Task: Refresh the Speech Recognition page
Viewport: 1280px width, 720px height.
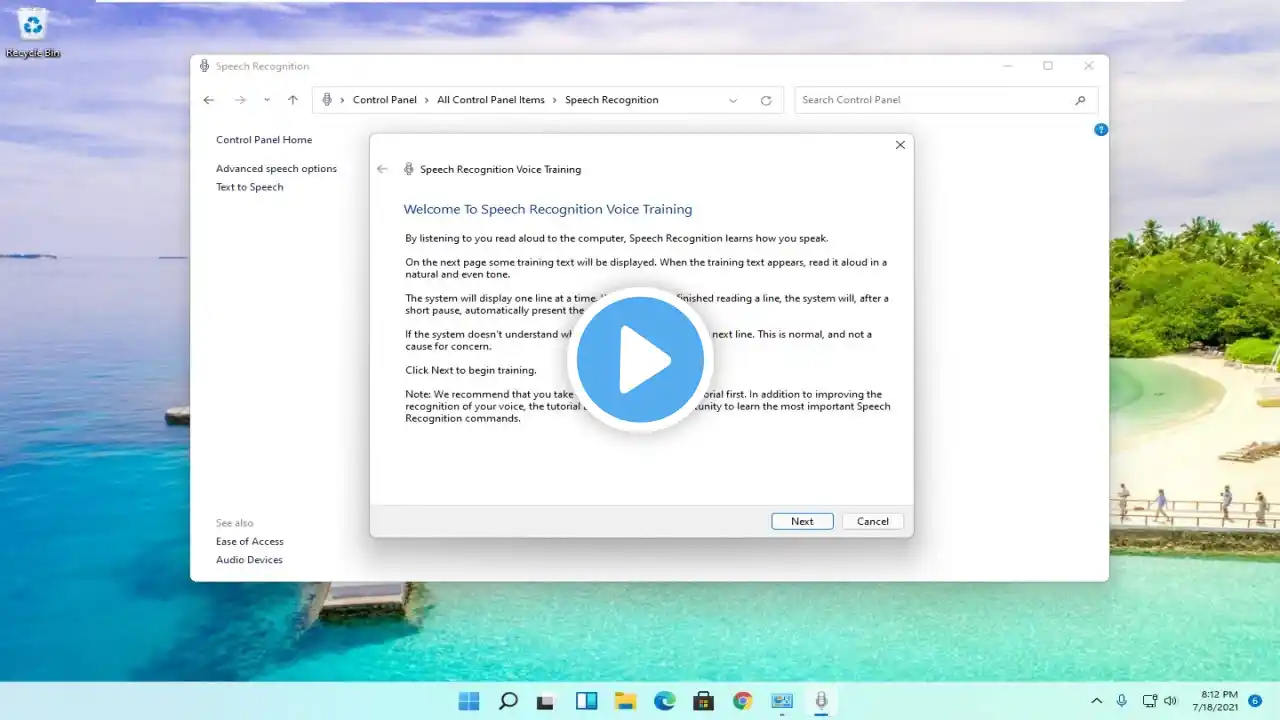Action: (x=766, y=100)
